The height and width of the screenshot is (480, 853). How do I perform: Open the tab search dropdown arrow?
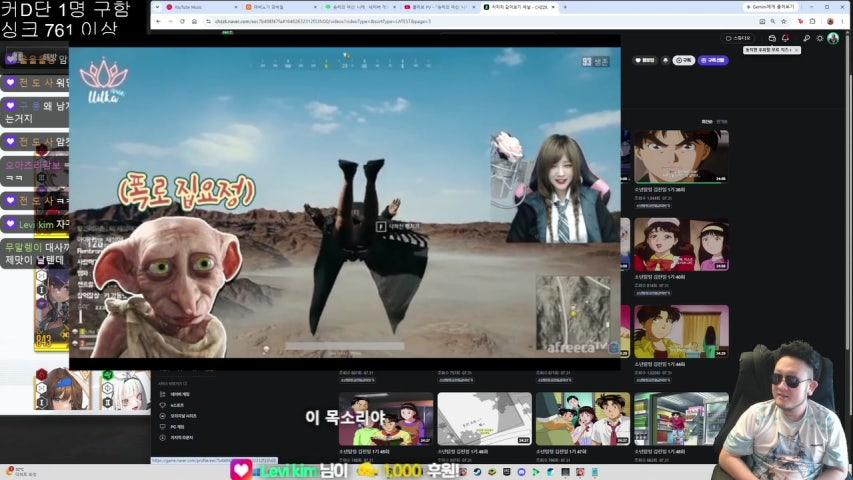(x=157, y=7)
